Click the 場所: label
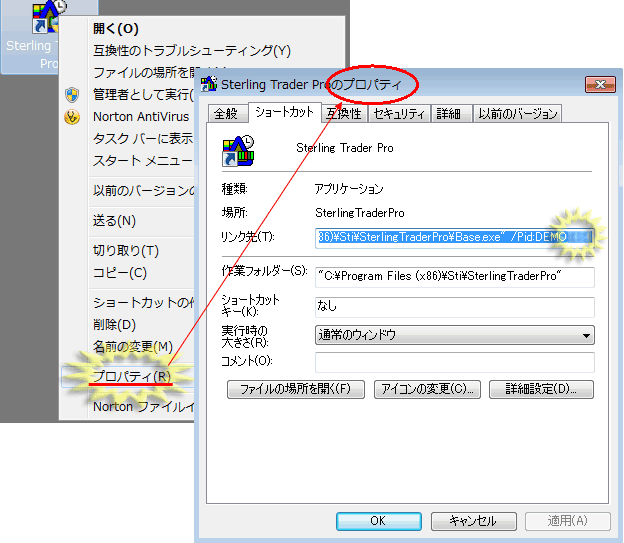624x543 pixels. pyautogui.click(x=235, y=213)
